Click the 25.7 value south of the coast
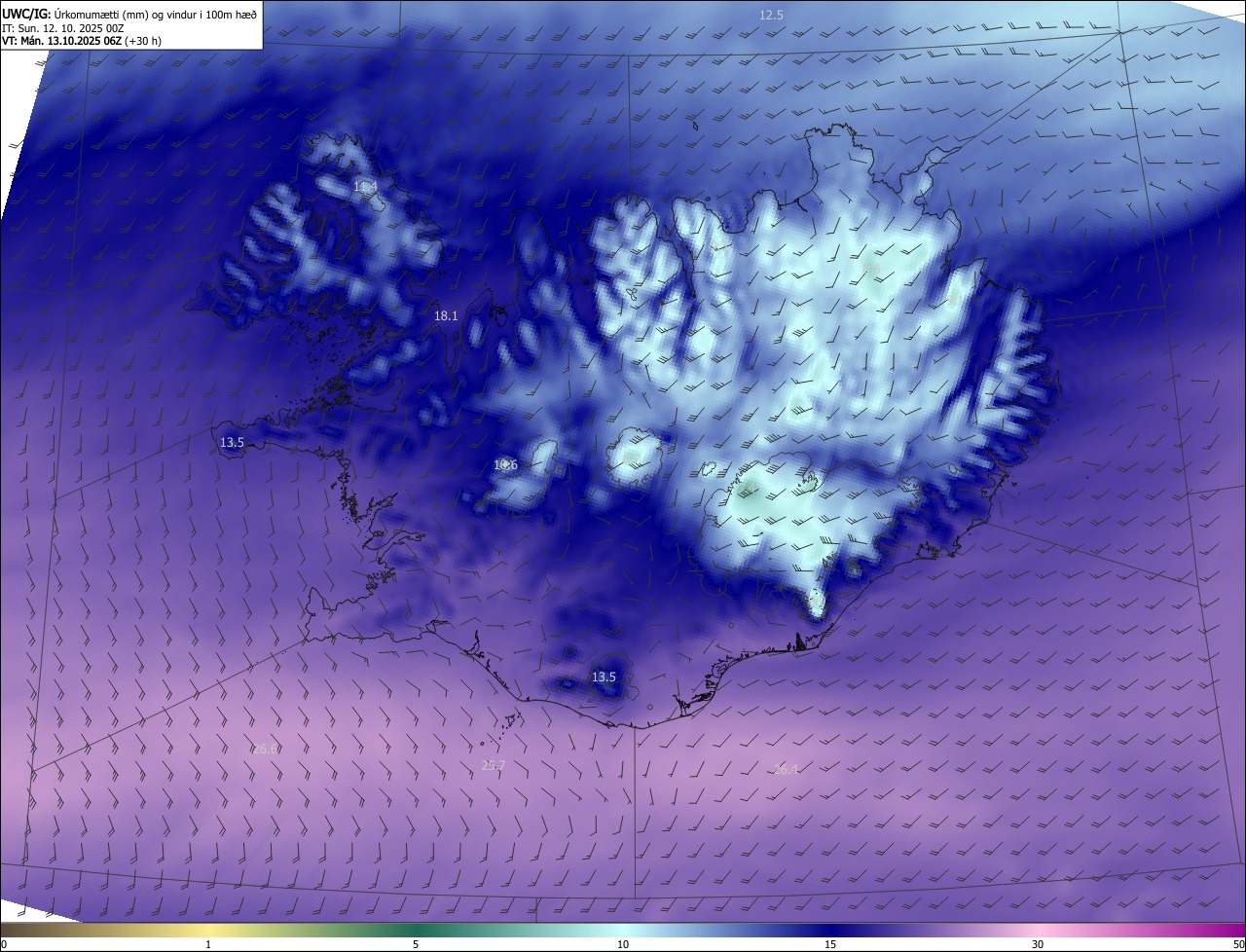Image resolution: width=1246 pixels, height=952 pixels. pyautogui.click(x=494, y=765)
